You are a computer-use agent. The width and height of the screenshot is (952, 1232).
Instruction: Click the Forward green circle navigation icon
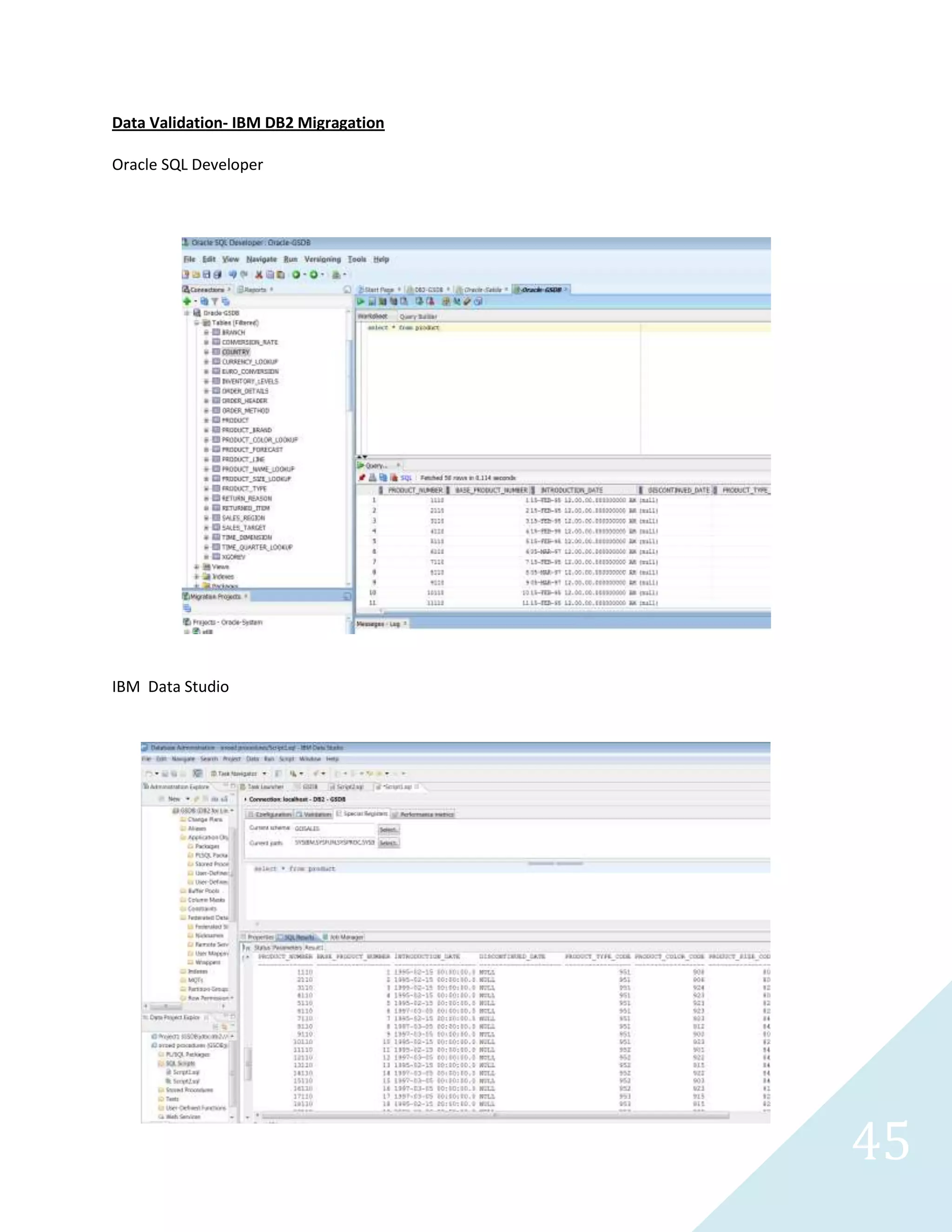pyautogui.click(x=314, y=275)
